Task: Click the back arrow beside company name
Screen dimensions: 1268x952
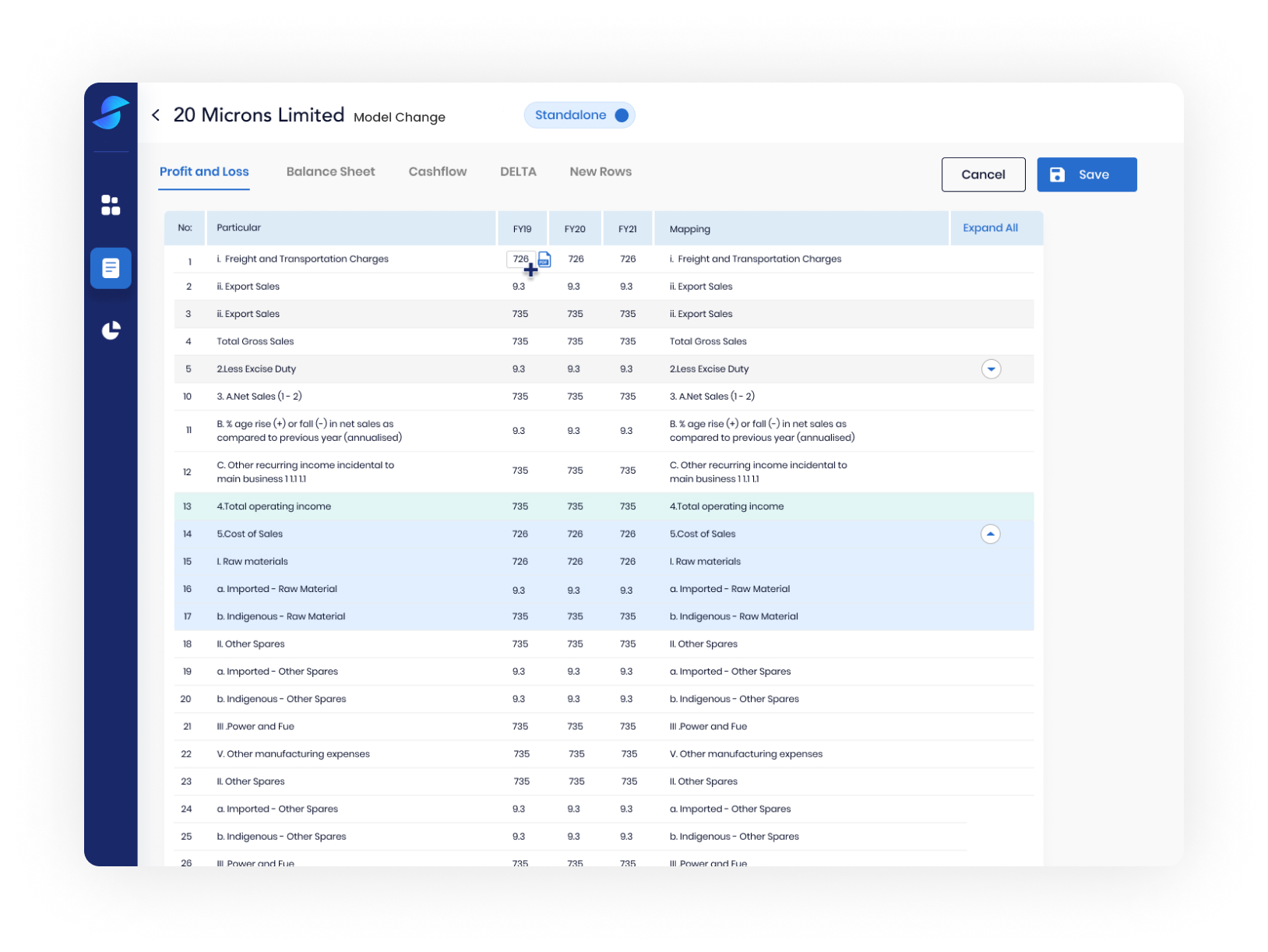Action: point(156,115)
